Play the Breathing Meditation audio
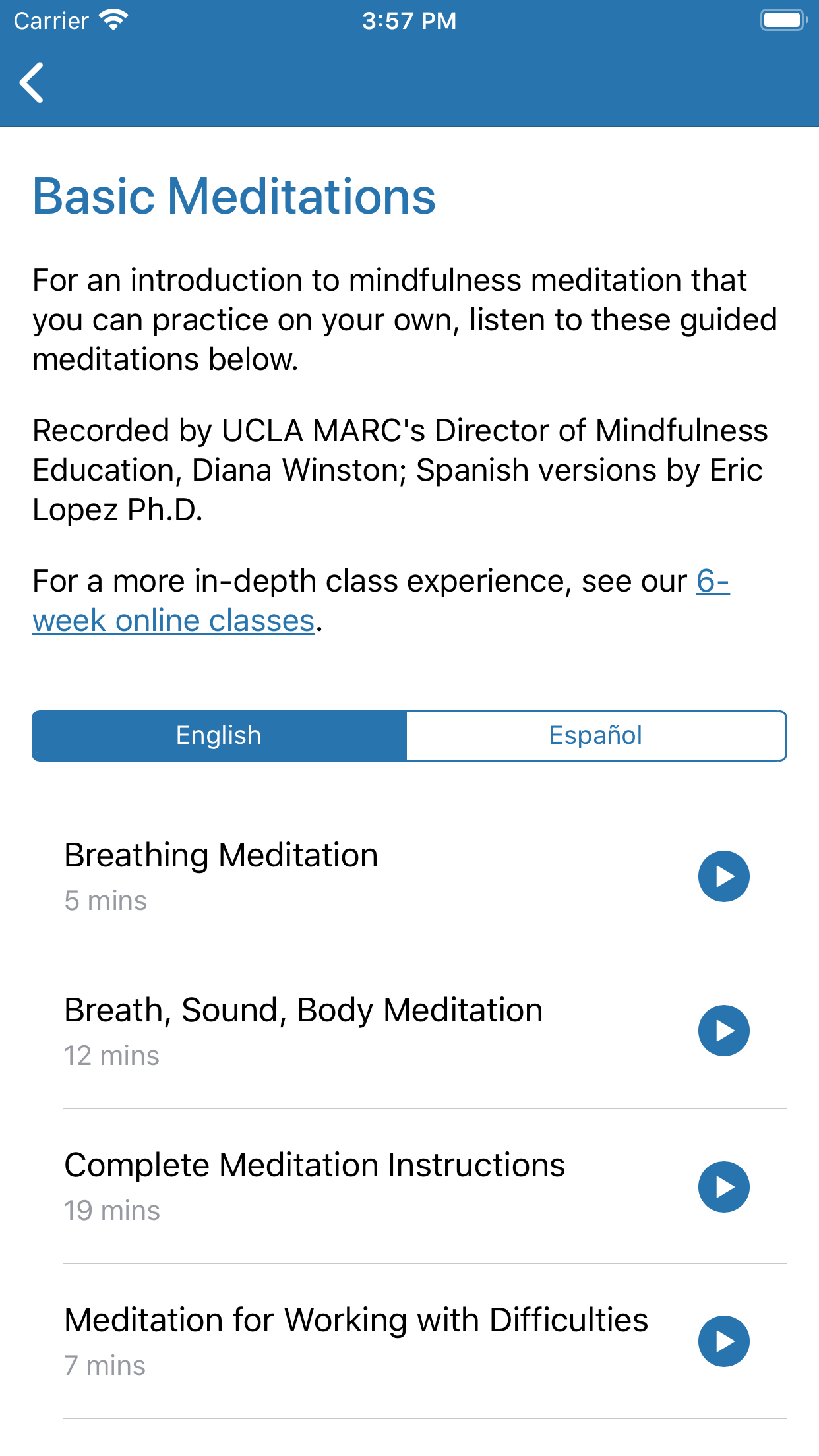The height and width of the screenshot is (1456, 819). coord(723,876)
